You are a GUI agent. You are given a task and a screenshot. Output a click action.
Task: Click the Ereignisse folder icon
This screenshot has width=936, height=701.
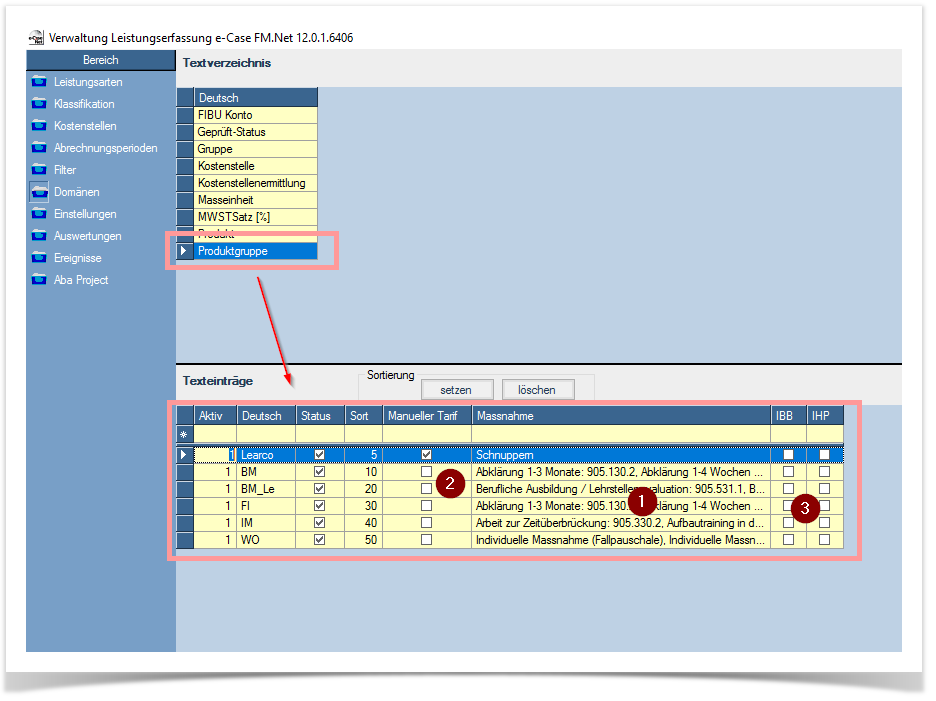pos(39,258)
